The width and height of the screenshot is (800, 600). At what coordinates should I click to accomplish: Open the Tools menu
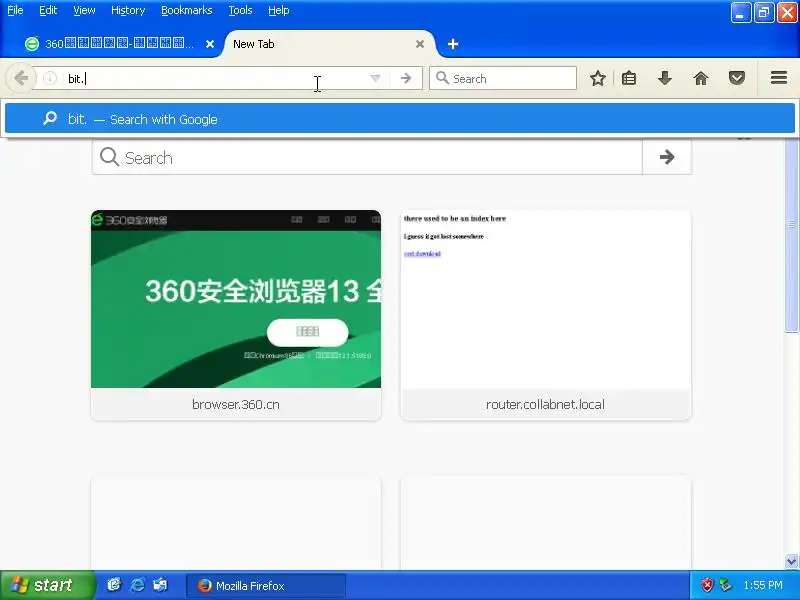point(240,10)
